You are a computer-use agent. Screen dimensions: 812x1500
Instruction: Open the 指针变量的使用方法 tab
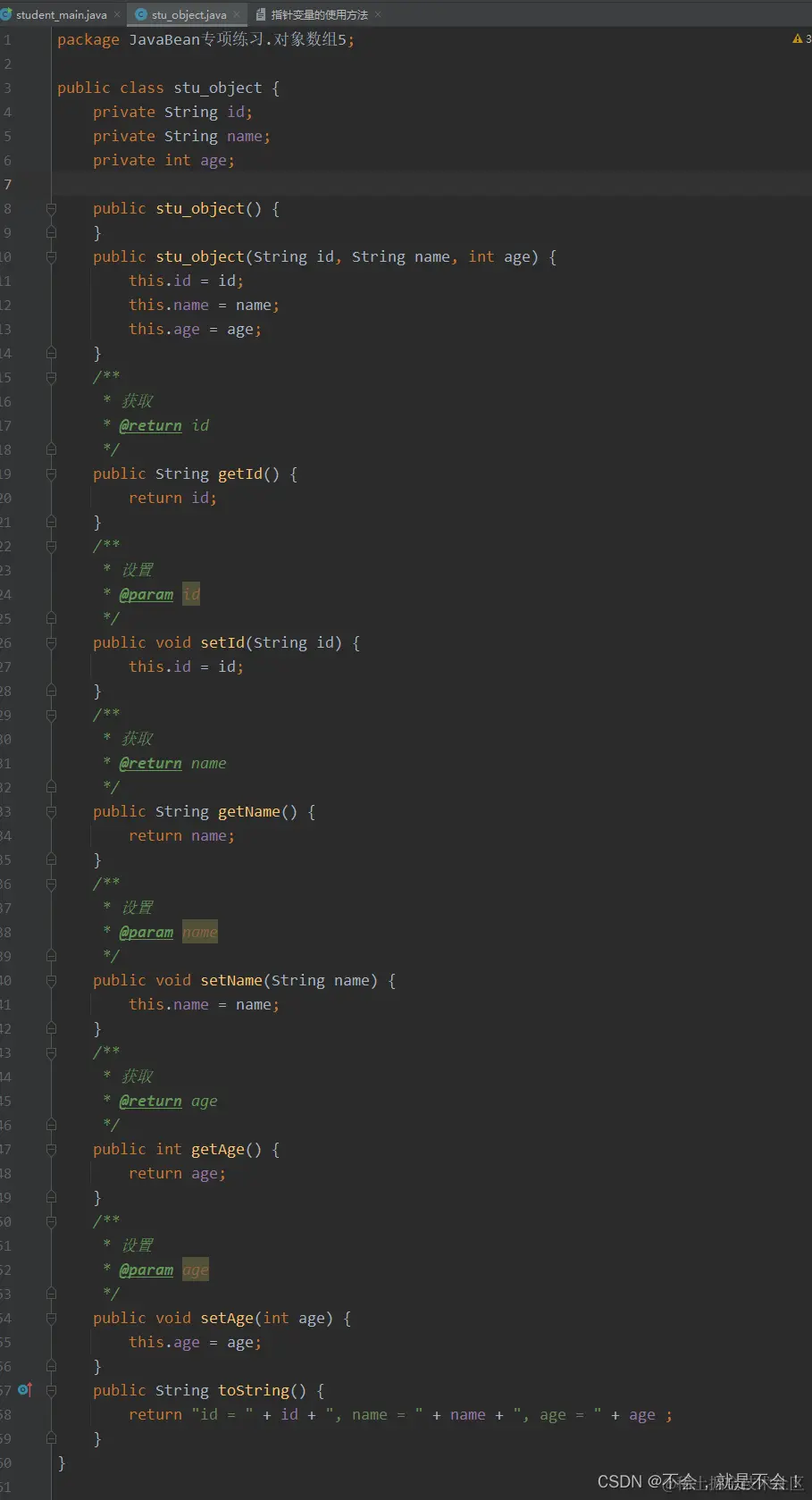tap(319, 14)
